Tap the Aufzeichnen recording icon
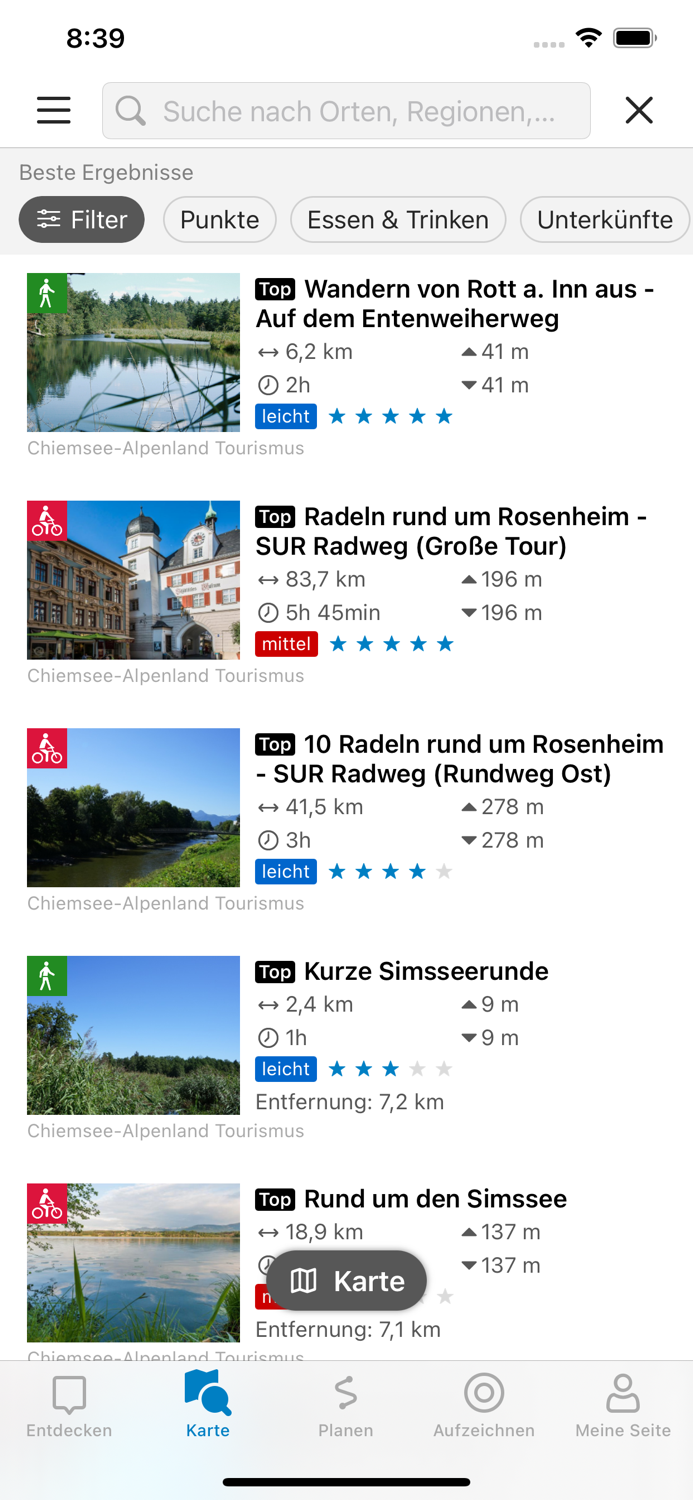This screenshot has height=1500, width=693. 484,1393
